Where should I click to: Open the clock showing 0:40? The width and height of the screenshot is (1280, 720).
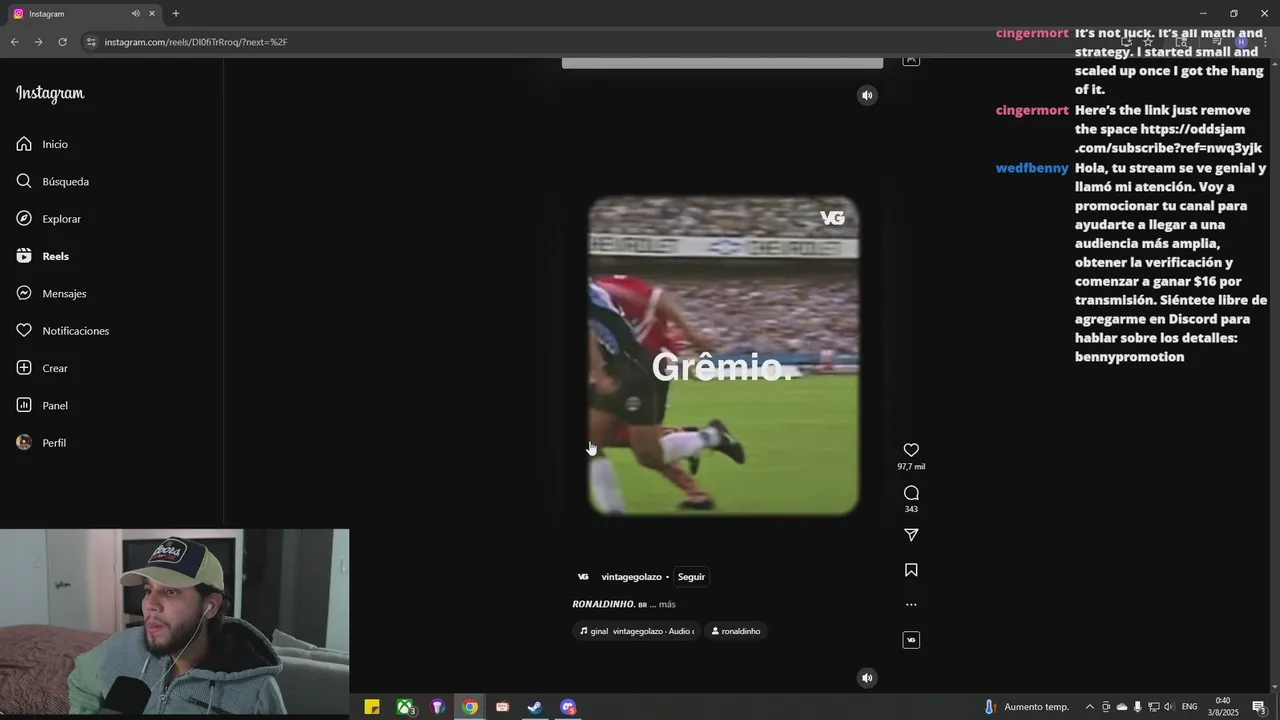click(x=1223, y=707)
